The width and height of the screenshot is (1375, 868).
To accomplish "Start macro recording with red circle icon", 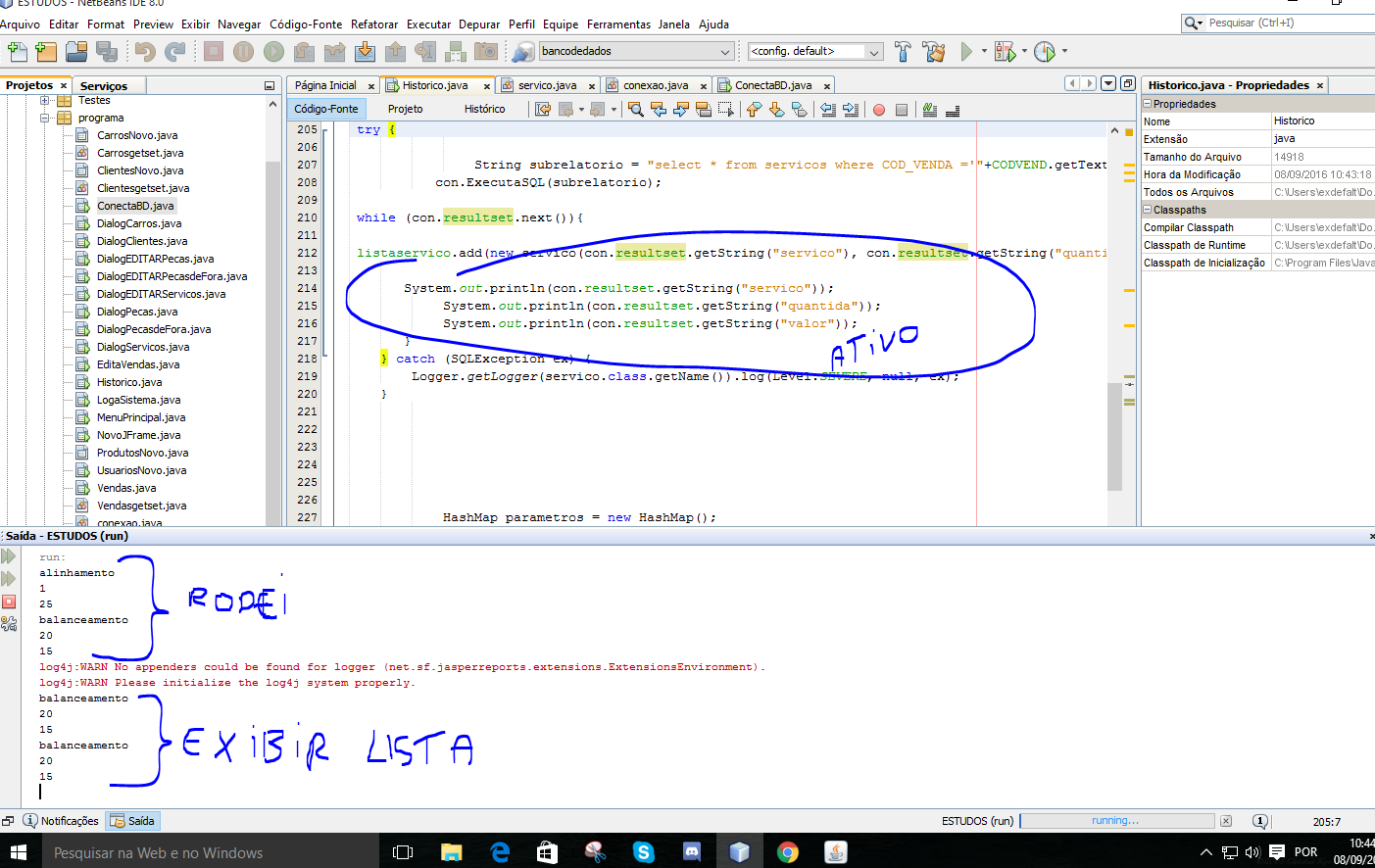I will coord(879,110).
